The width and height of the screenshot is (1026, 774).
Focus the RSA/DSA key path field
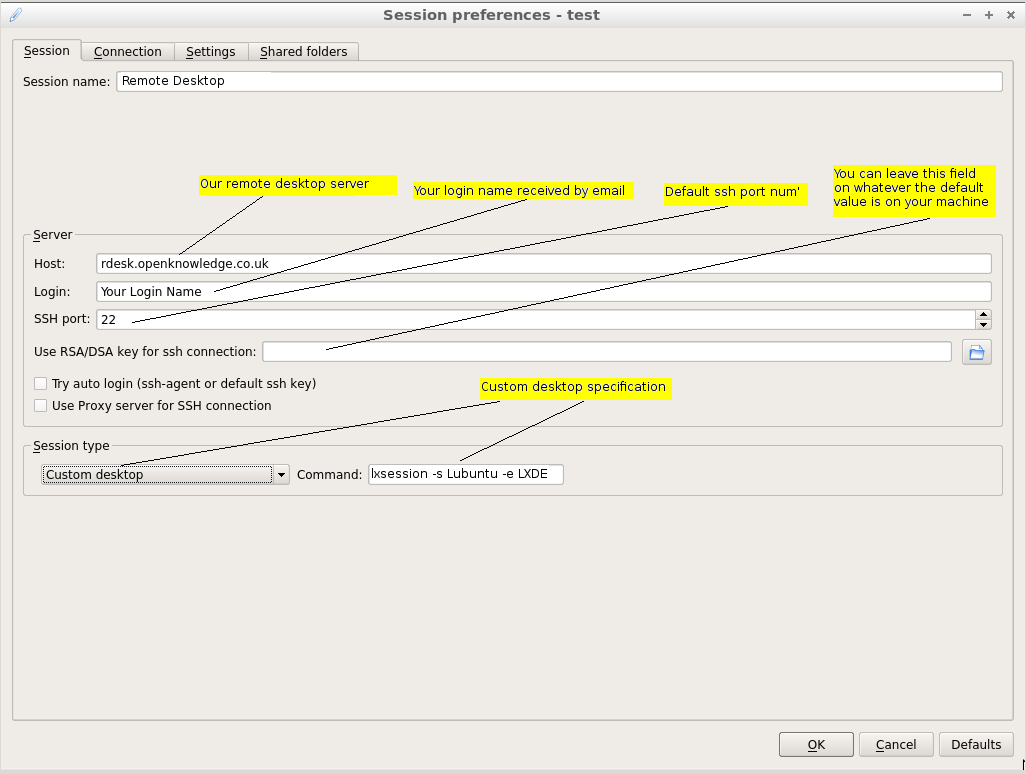tap(606, 352)
